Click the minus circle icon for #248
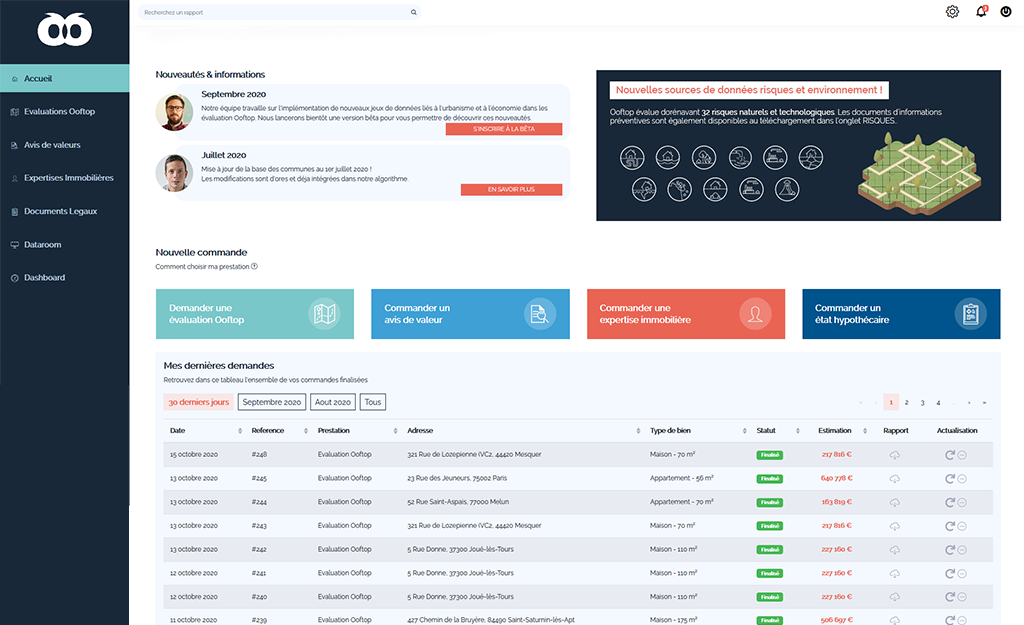This screenshot has width=1024, height=625. (962, 455)
